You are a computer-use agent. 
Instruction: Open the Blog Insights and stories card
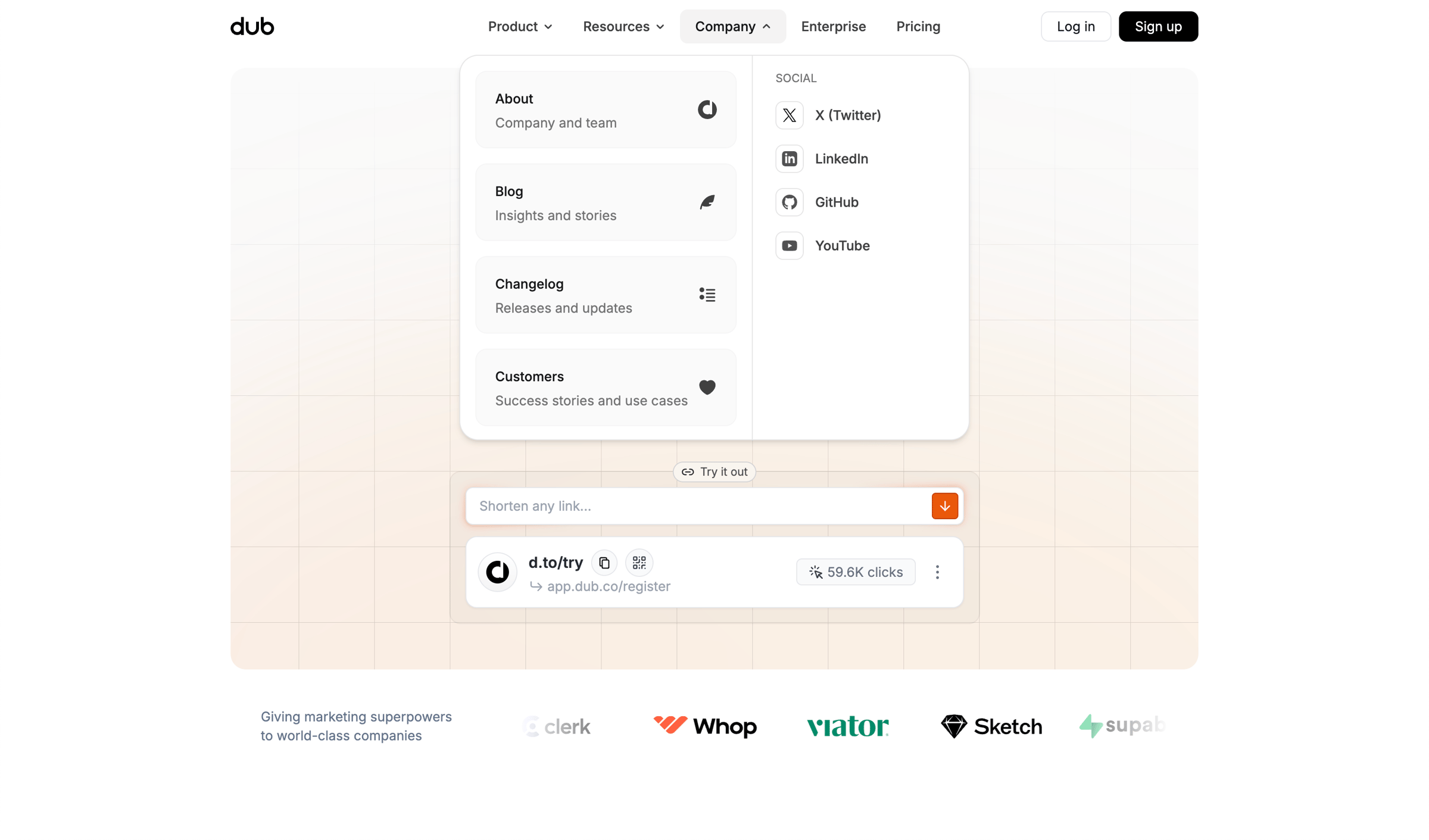pyautogui.click(x=606, y=202)
